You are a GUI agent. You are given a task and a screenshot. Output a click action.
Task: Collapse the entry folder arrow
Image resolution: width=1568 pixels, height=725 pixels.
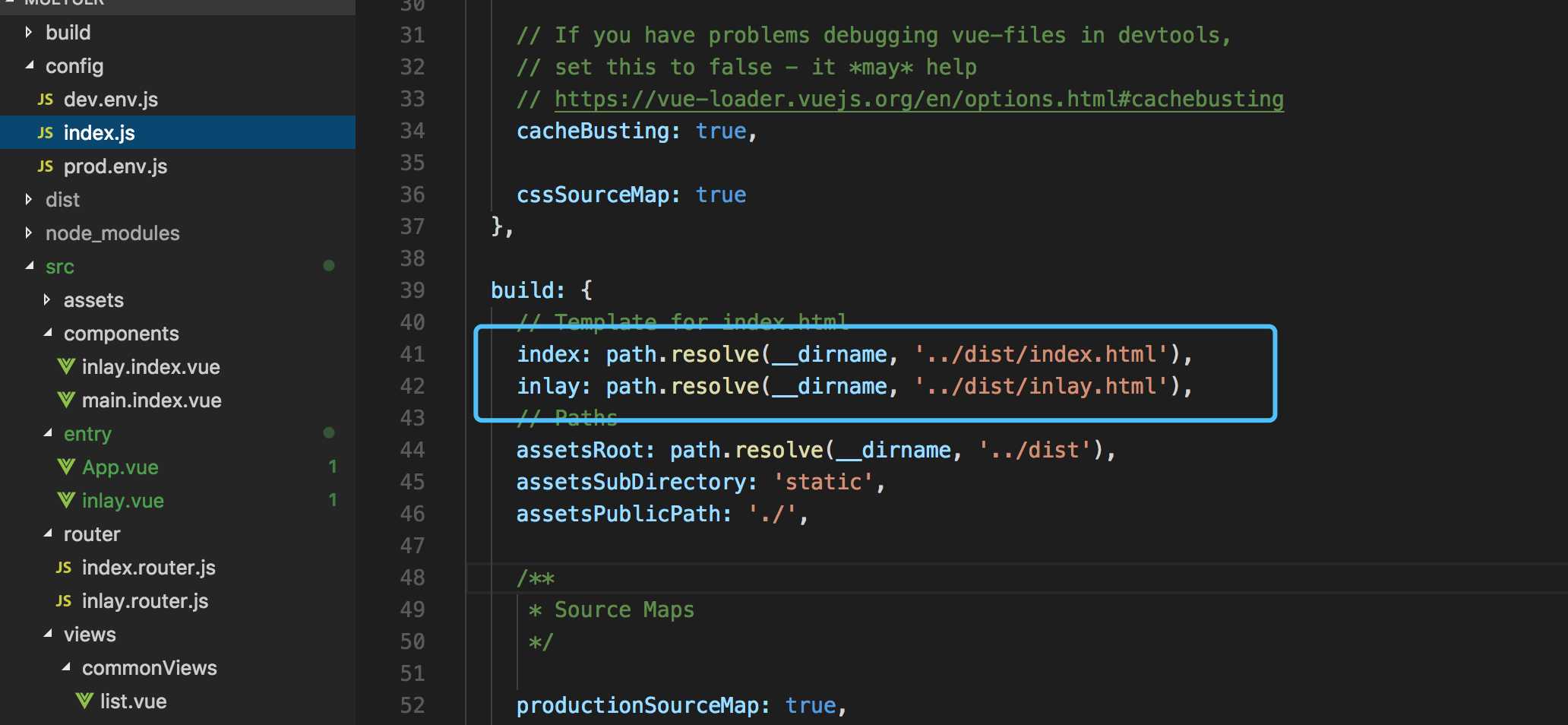pyautogui.click(x=47, y=433)
